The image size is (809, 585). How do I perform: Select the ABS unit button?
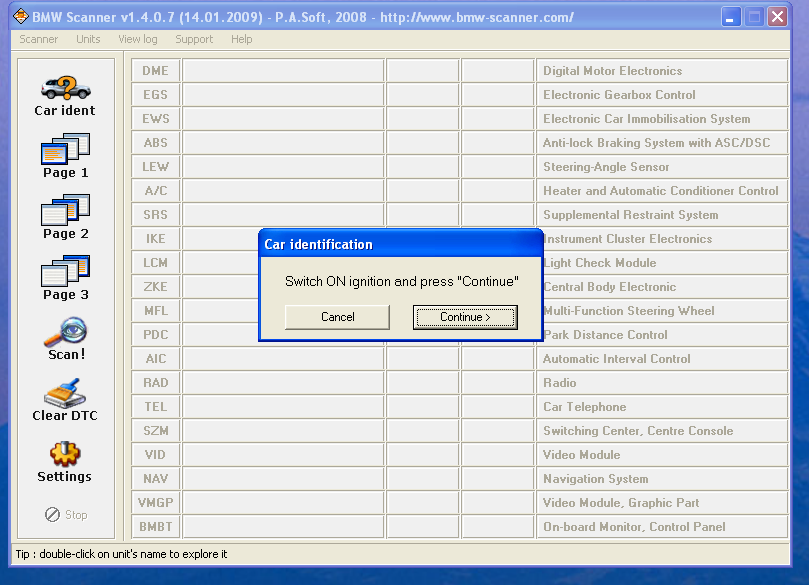(x=155, y=142)
